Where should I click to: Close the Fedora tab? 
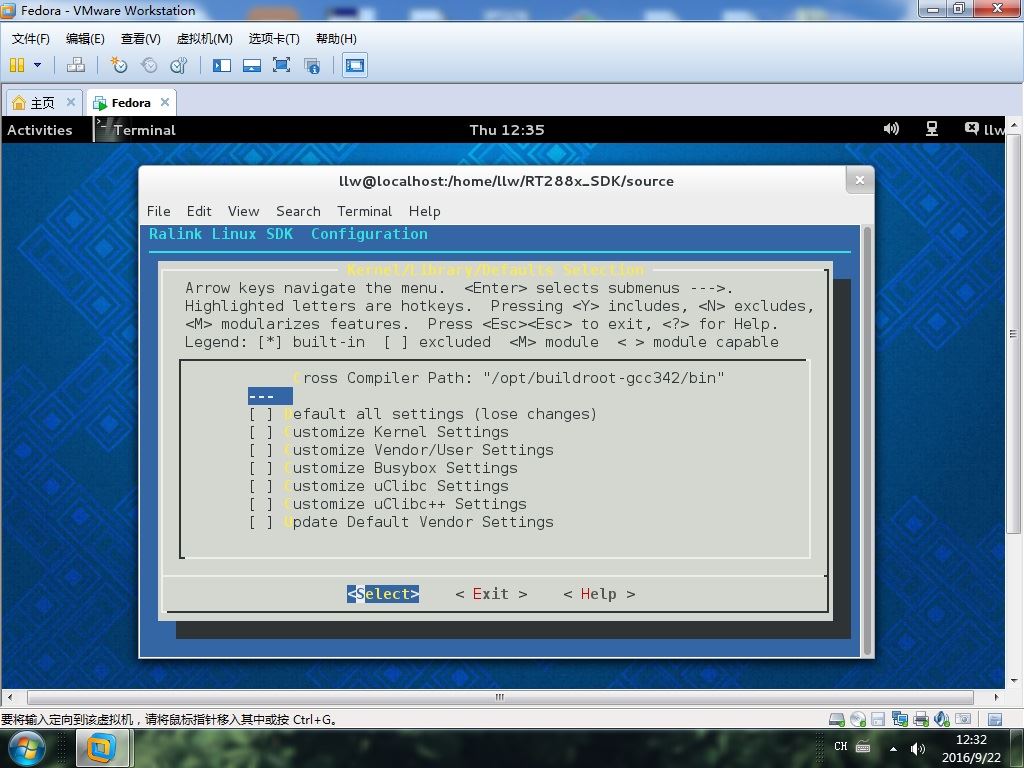pyautogui.click(x=165, y=102)
